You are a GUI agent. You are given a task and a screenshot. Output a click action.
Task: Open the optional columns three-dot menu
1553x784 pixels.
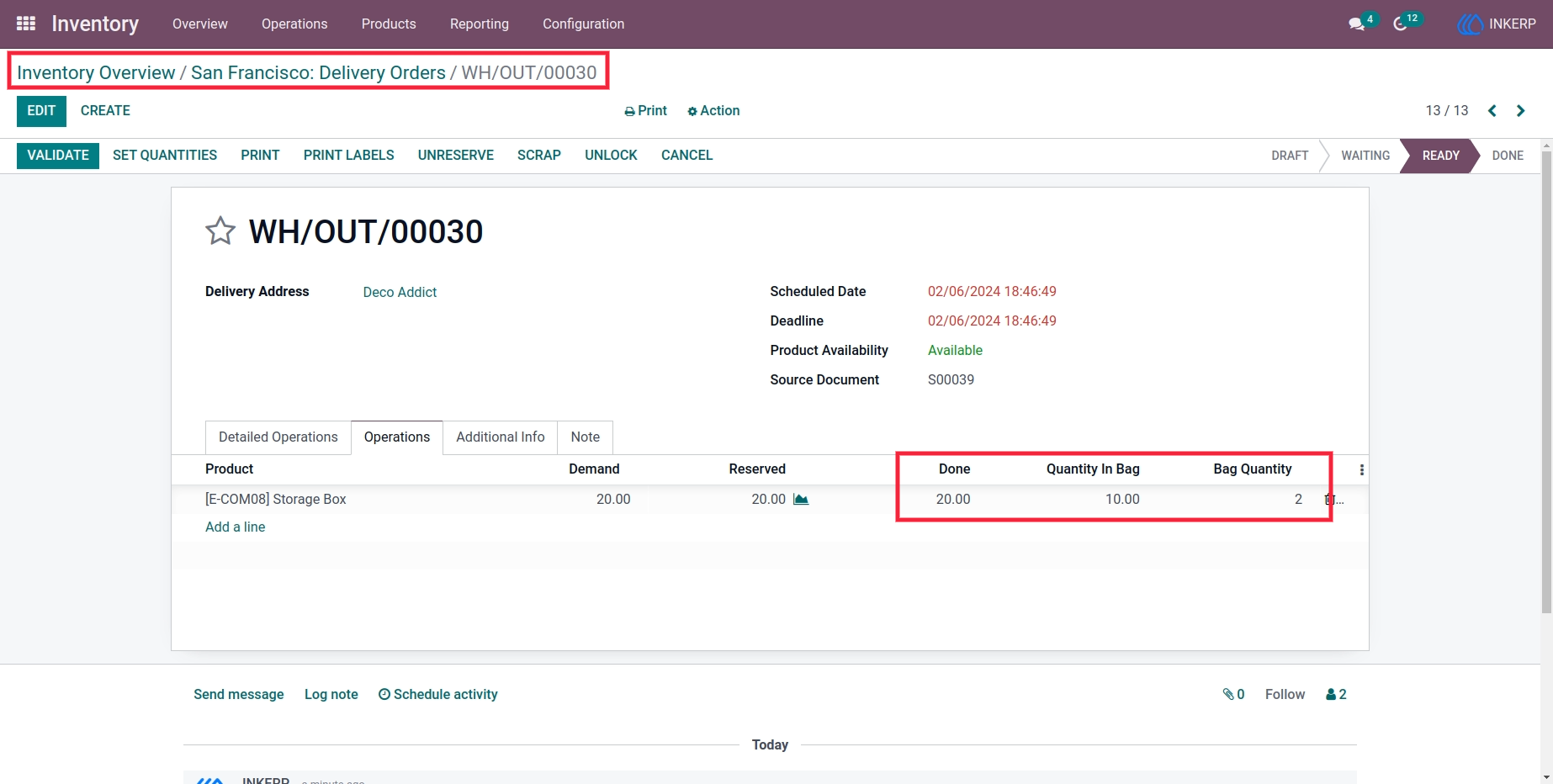(x=1361, y=470)
